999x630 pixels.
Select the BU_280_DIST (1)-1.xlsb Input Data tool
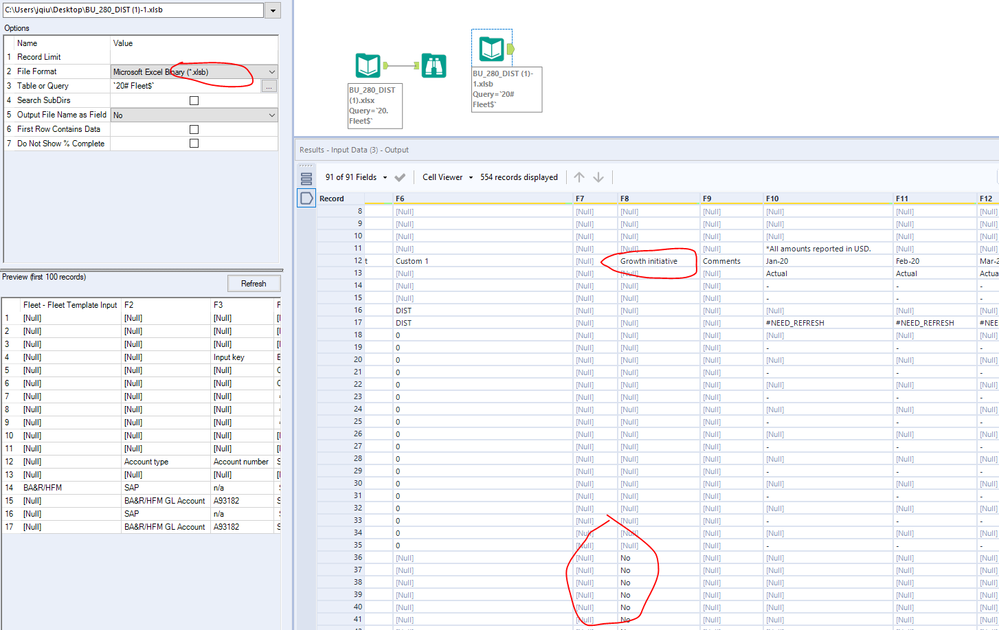point(490,48)
